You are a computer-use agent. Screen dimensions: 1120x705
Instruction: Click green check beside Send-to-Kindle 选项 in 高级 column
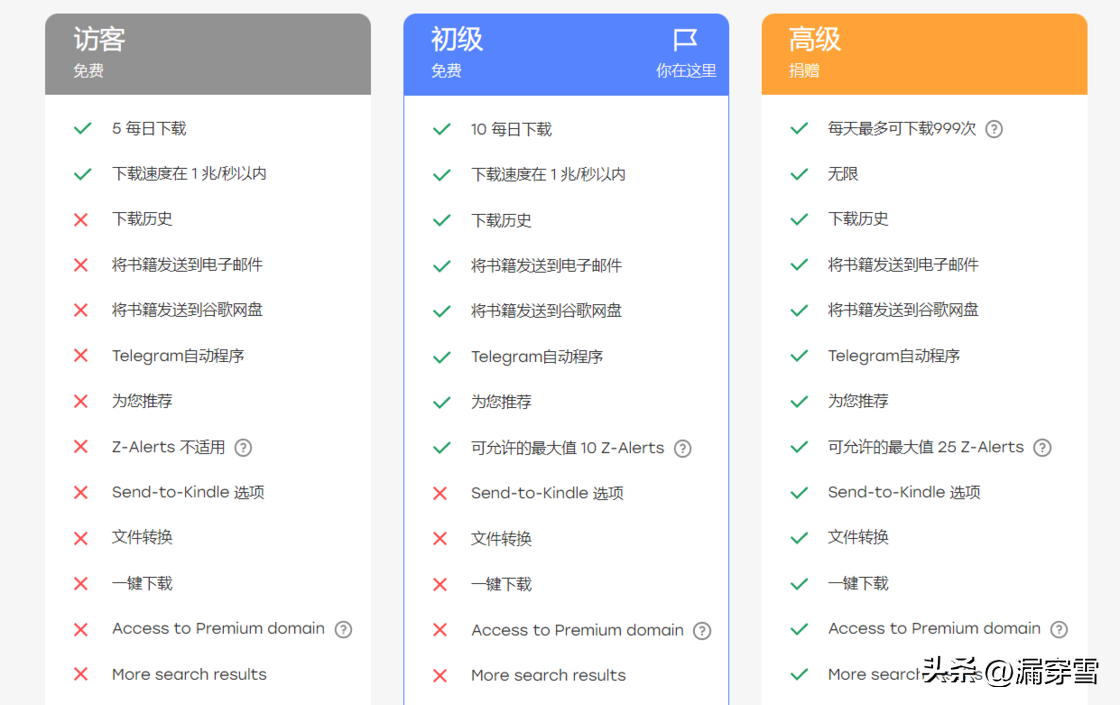[799, 493]
